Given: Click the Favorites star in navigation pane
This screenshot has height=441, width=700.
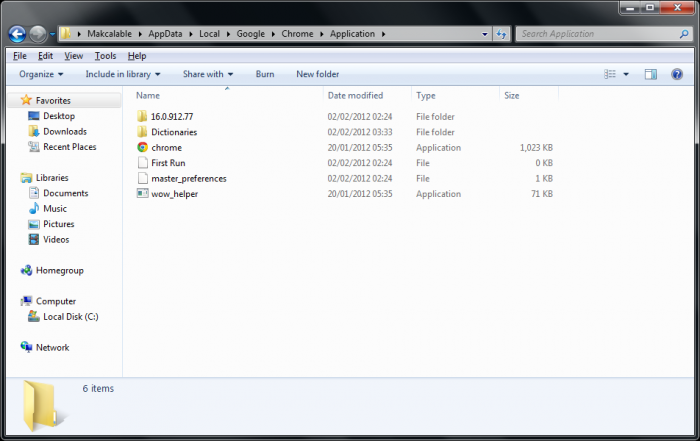Looking at the screenshot, I should click(x=26, y=100).
